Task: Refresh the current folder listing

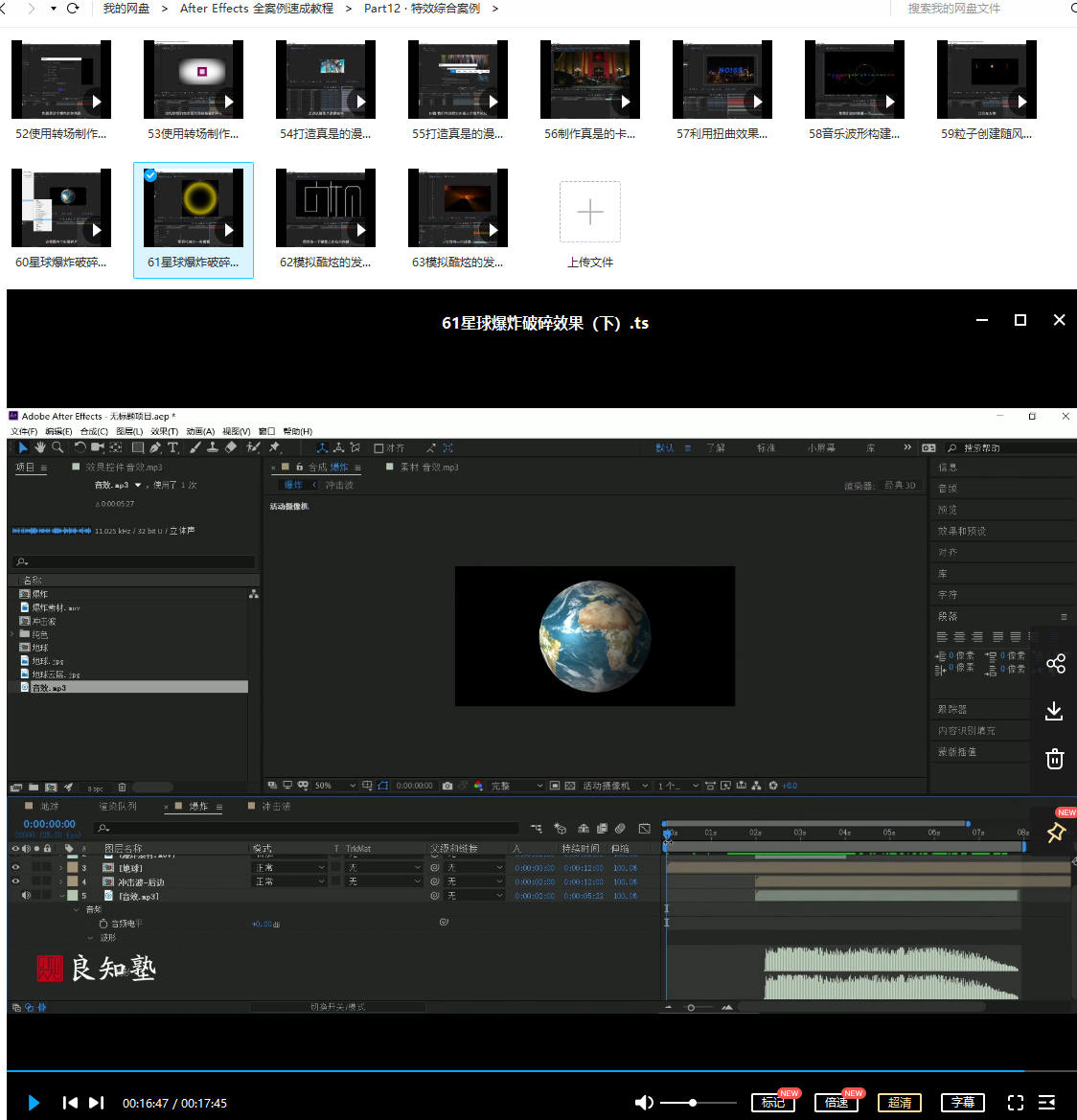Action: tap(73, 9)
